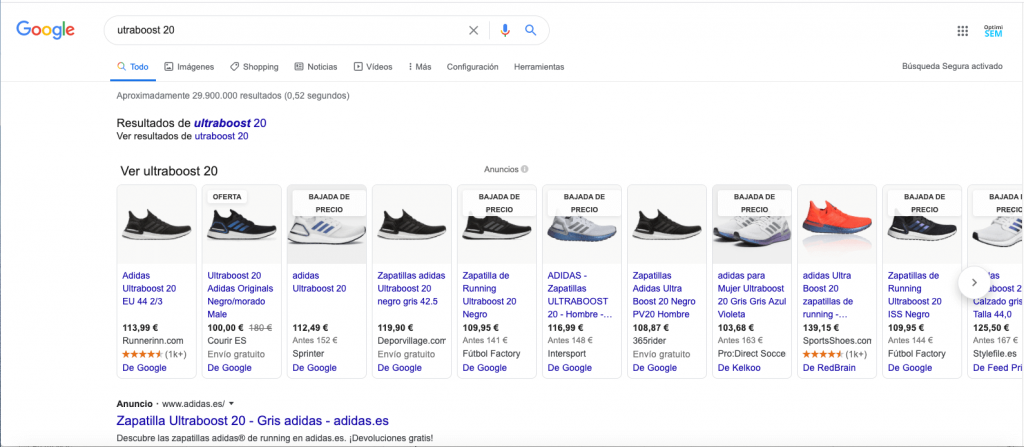Click the Google logo
The width and height of the screenshot is (1024, 447).
click(x=46, y=29)
